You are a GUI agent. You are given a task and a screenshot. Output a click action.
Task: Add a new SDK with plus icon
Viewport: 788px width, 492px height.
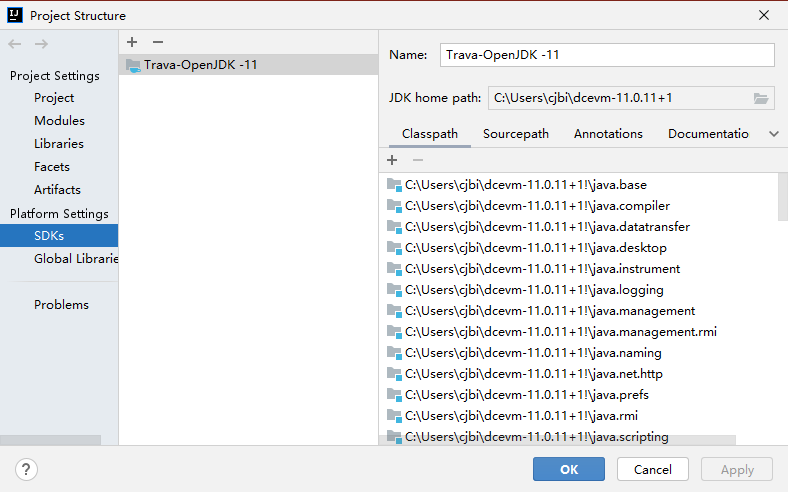coord(132,42)
